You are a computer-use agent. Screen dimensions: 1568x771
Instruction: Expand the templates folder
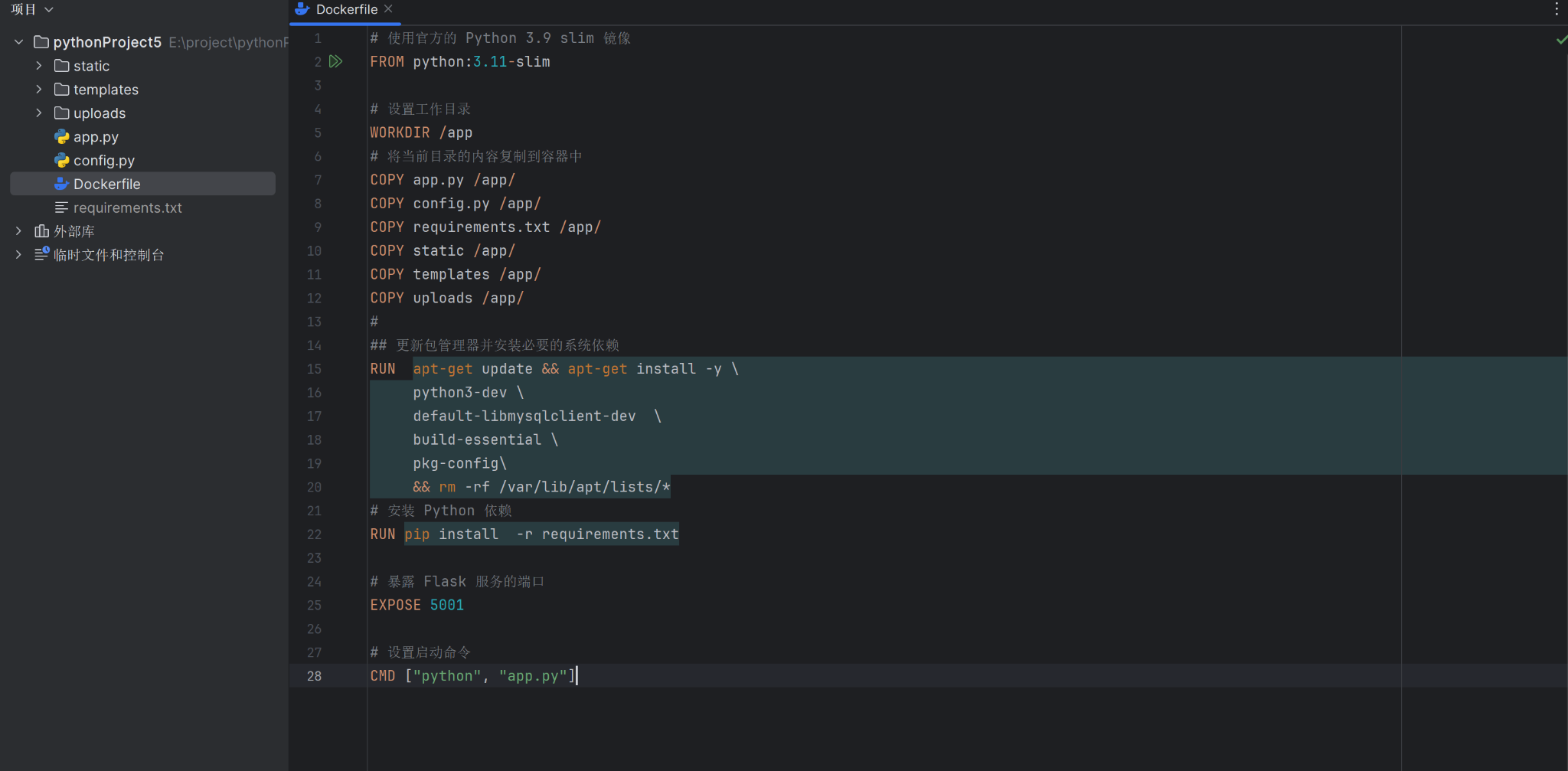pyautogui.click(x=40, y=89)
